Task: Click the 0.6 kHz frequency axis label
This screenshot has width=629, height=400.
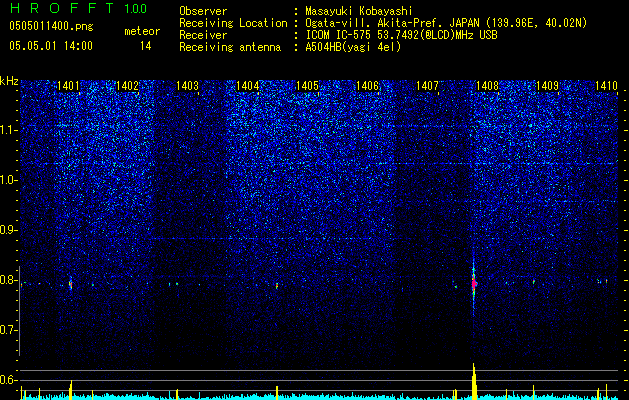Action: (9, 380)
